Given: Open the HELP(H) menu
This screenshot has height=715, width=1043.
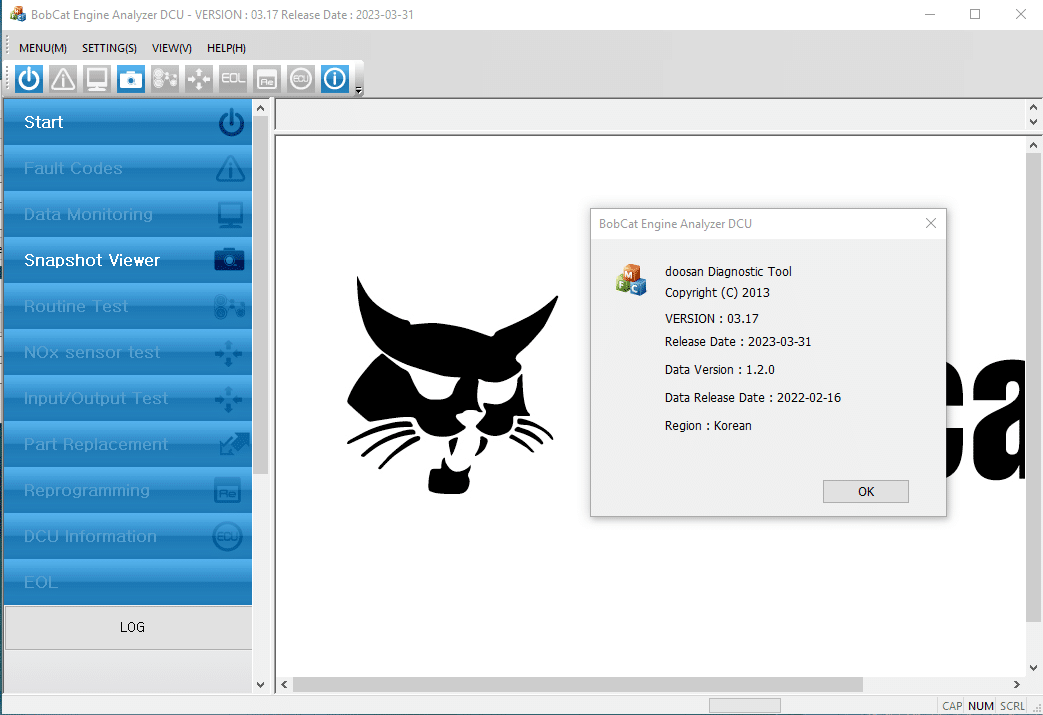Looking at the screenshot, I should pyautogui.click(x=226, y=48).
